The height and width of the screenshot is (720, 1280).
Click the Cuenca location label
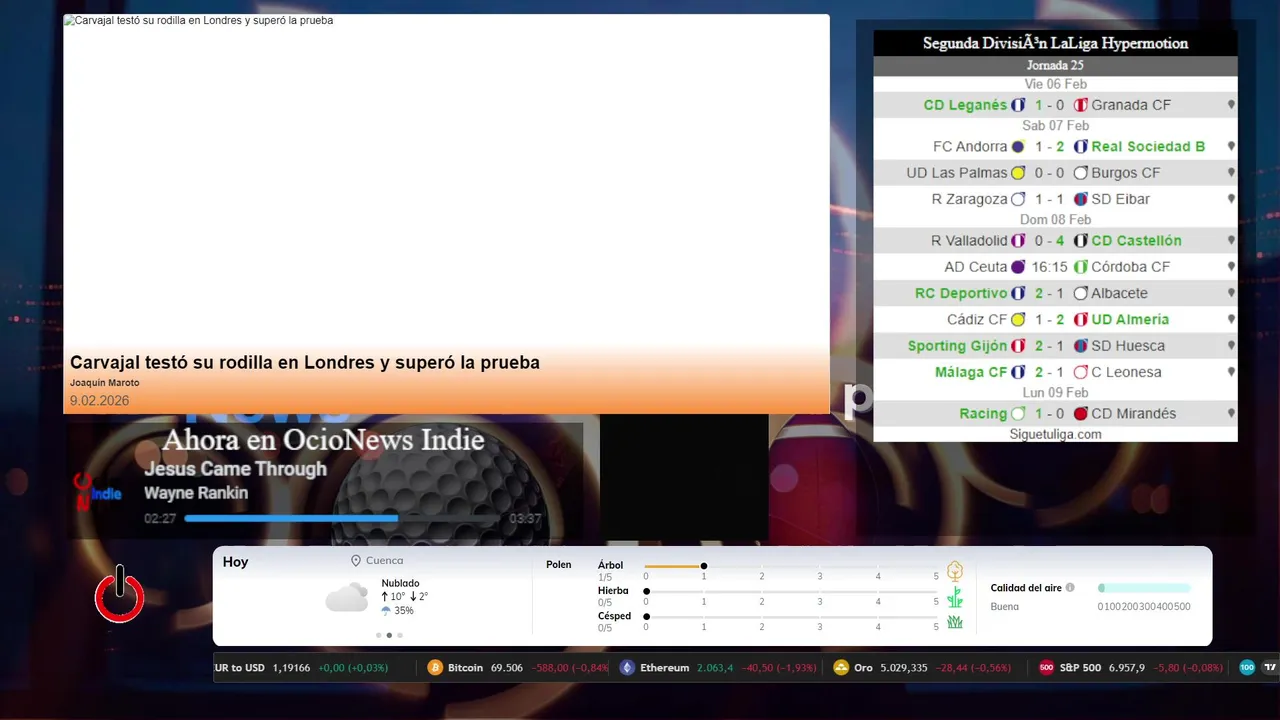(x=385, y=561)
